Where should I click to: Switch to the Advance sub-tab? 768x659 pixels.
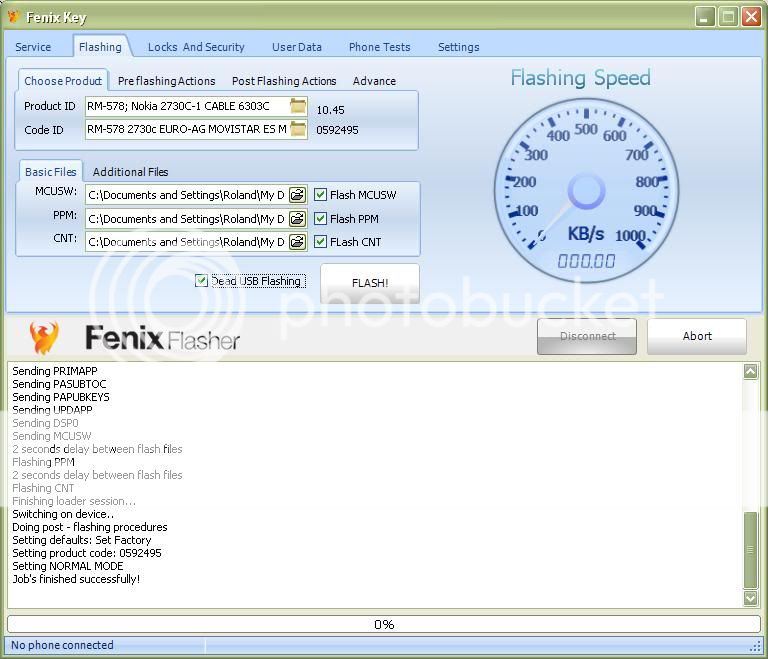374,81
